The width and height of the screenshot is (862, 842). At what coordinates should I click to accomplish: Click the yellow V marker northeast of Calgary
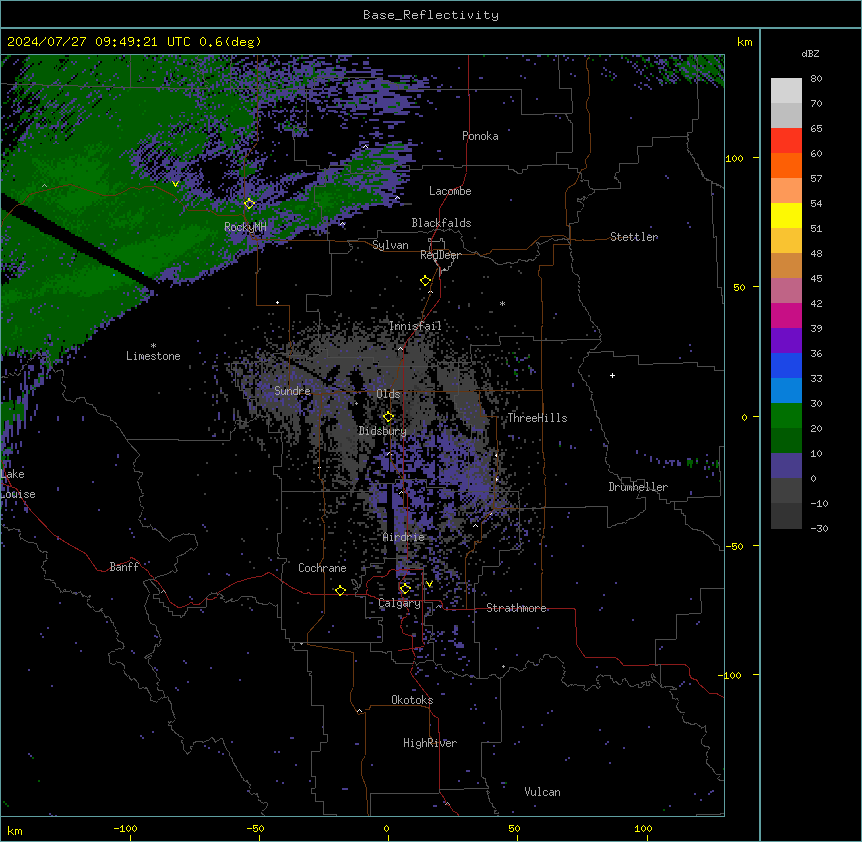(429, 584)
